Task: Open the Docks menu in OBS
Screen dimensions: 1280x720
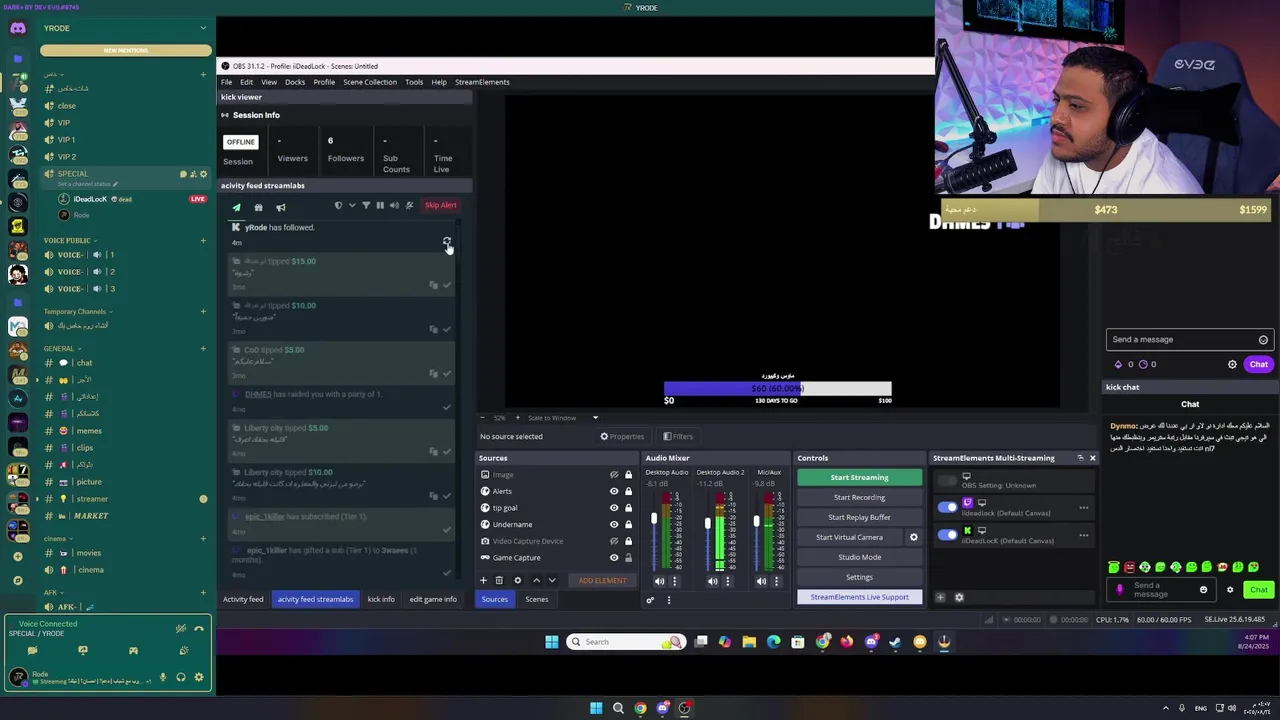Action: point(294,82)
